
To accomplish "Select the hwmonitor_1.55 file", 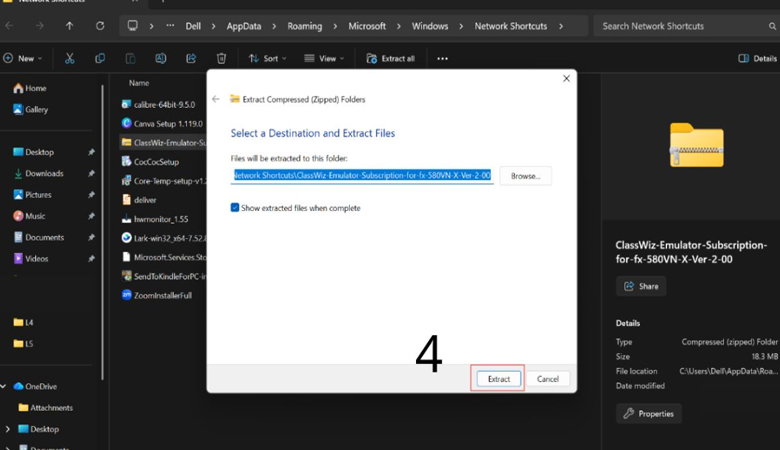I will (x=155, y=219).
